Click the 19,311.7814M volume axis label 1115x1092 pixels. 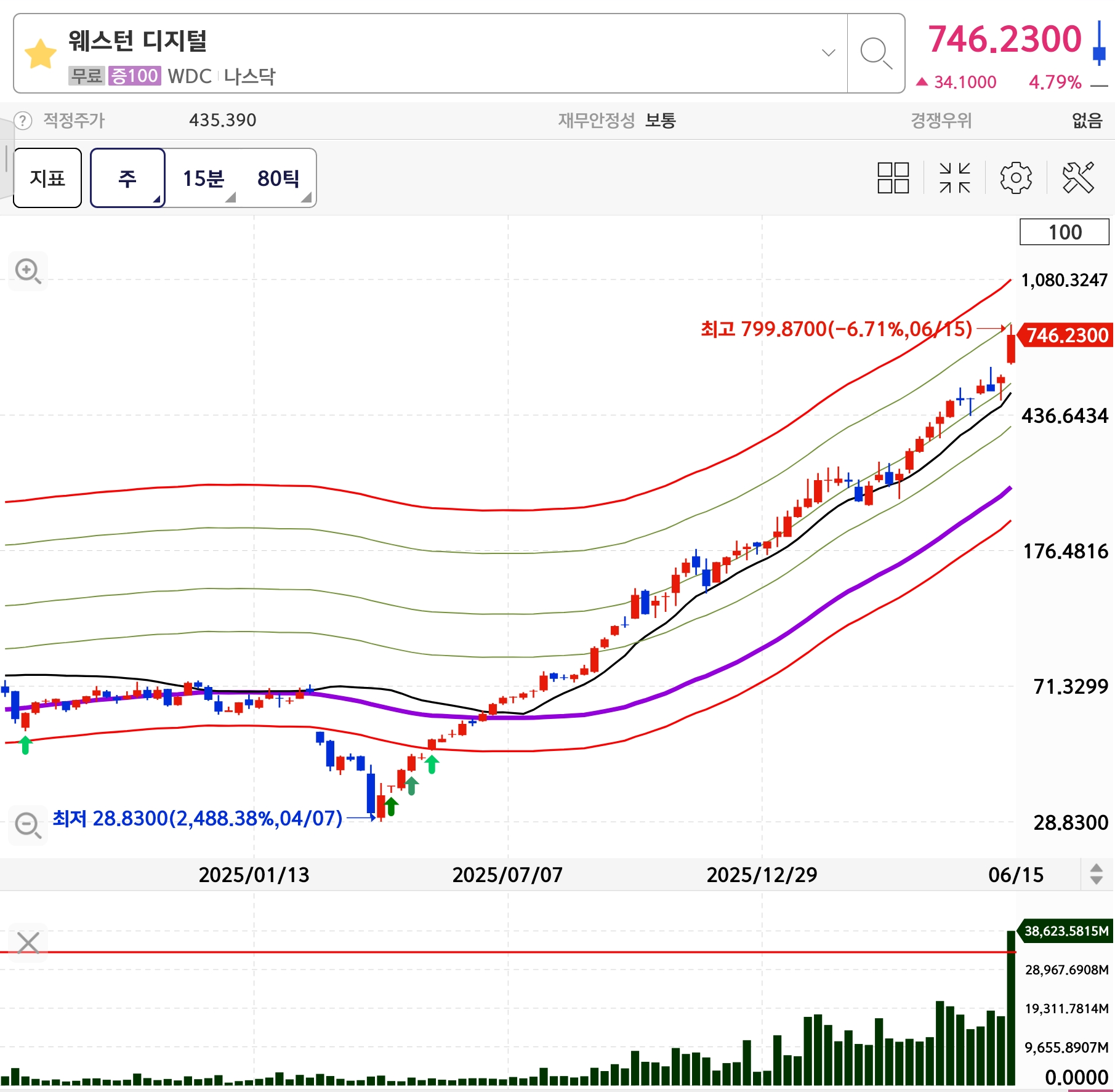tap(1067, 1008)
